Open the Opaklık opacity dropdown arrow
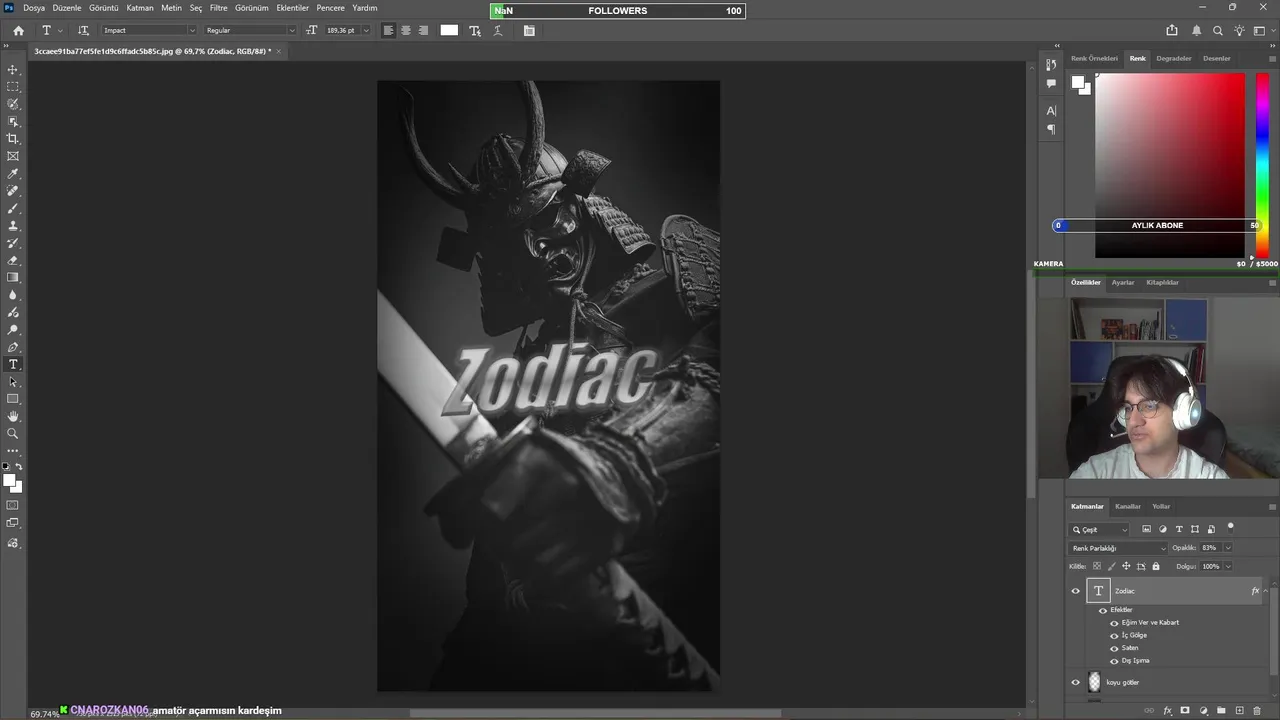This screenshot has width=1280, height=720. click(1228, 548)
